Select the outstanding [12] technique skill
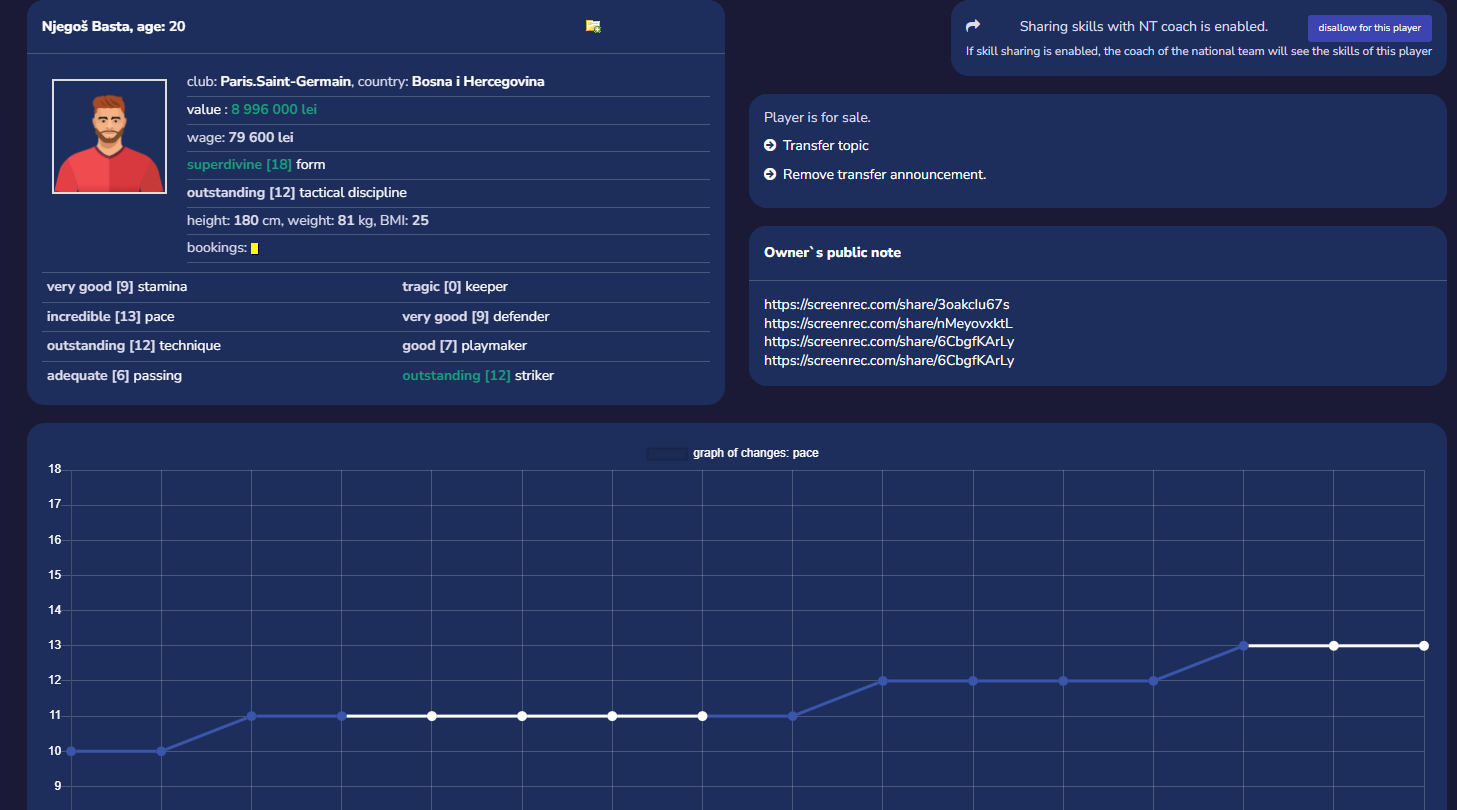 (x=133, y=346)
